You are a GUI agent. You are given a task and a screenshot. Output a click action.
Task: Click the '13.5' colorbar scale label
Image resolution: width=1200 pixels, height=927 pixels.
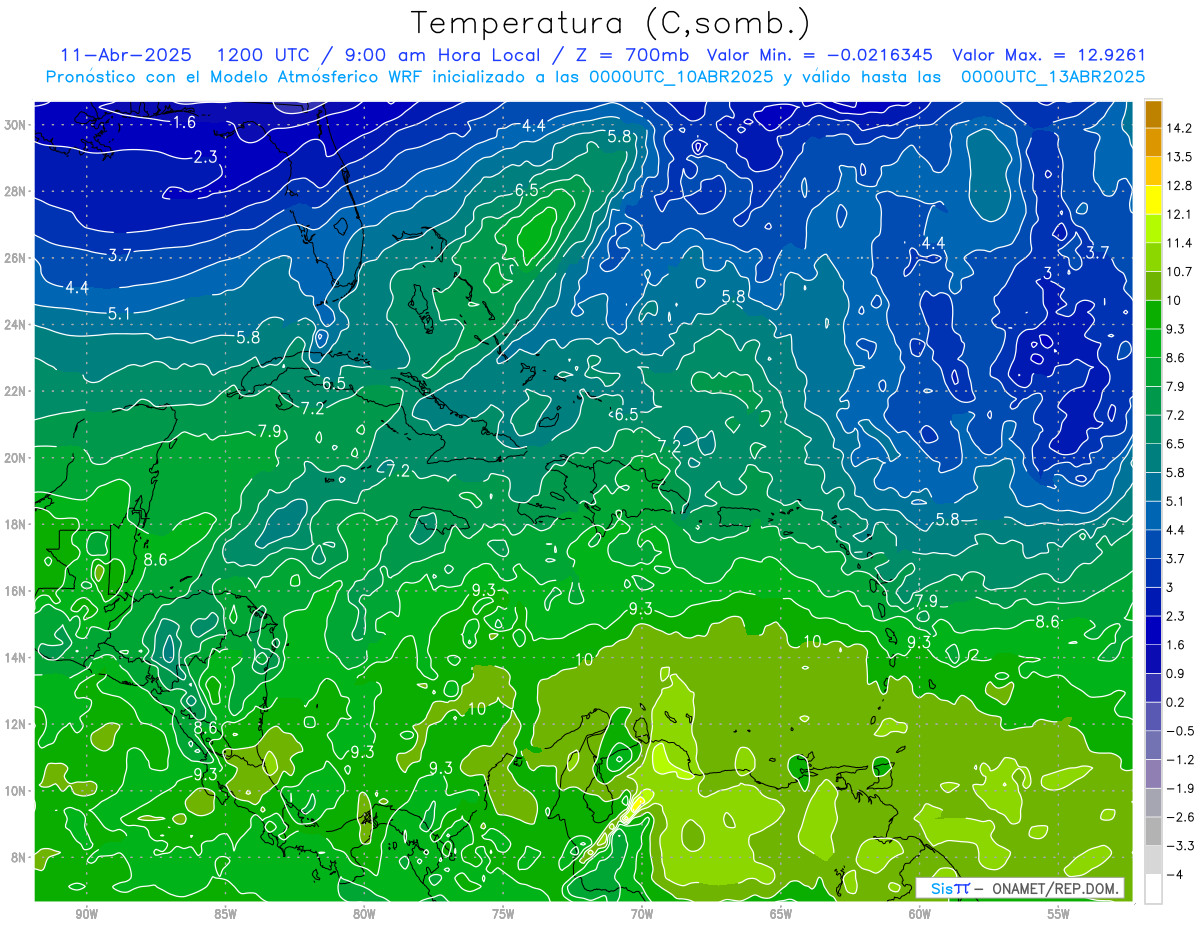pos(1181,157)
